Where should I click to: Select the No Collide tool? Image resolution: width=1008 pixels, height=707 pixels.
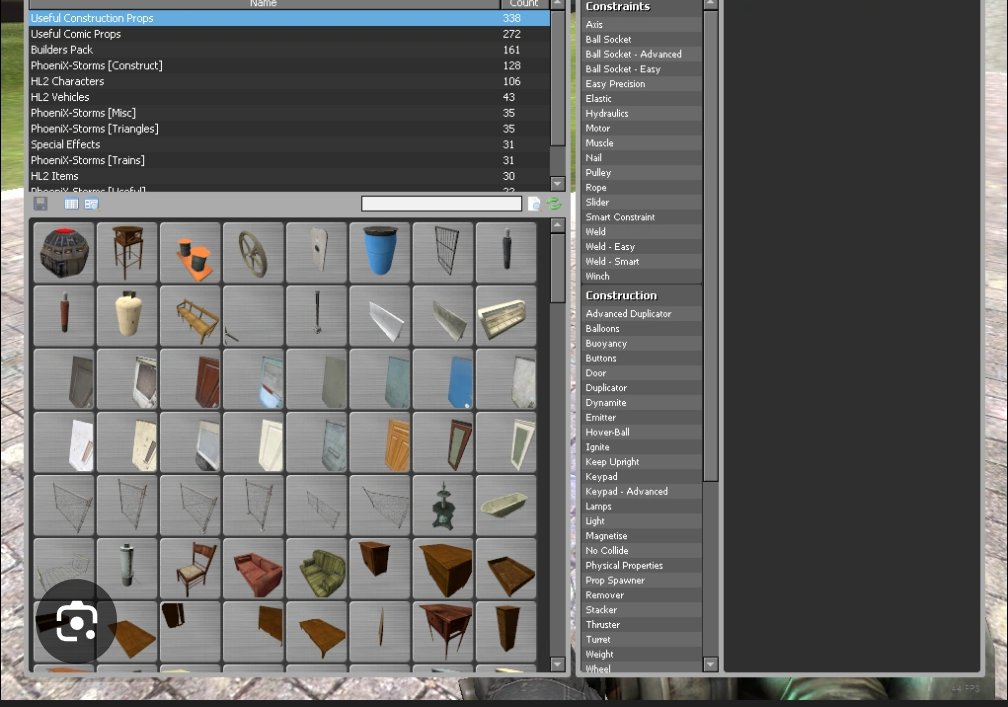coord(642,551)
